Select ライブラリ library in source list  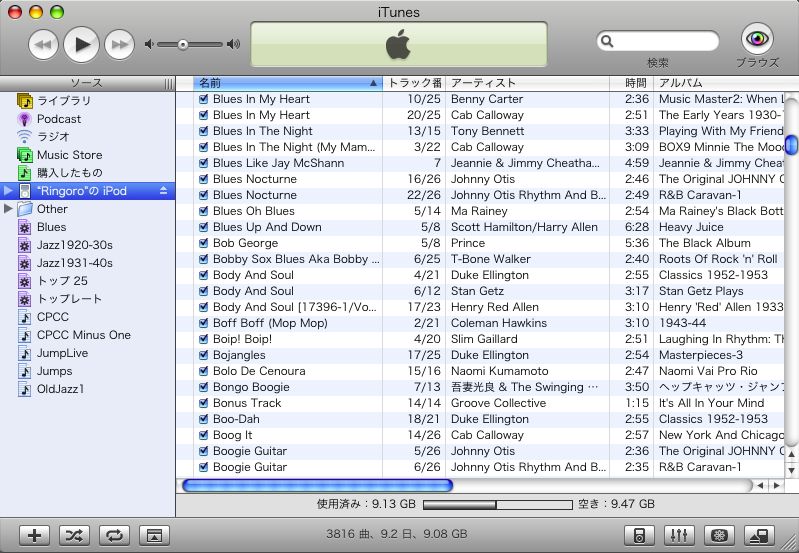88,101
